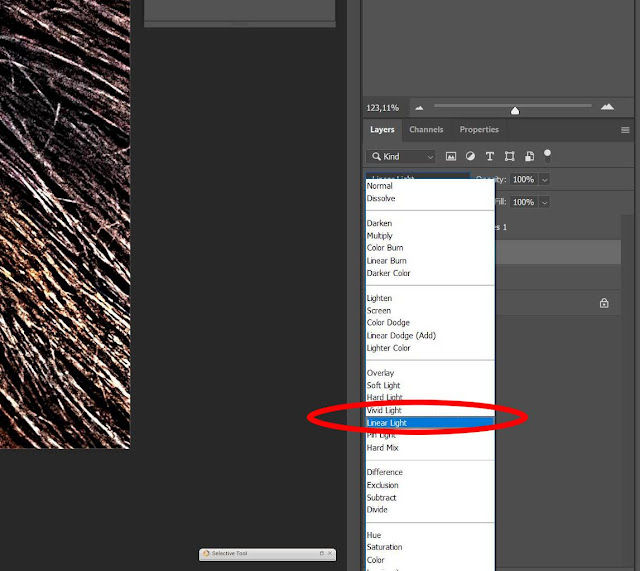Click the lock icon on the layer row
This screenshot has height=571, width=640.
(604, 303)
